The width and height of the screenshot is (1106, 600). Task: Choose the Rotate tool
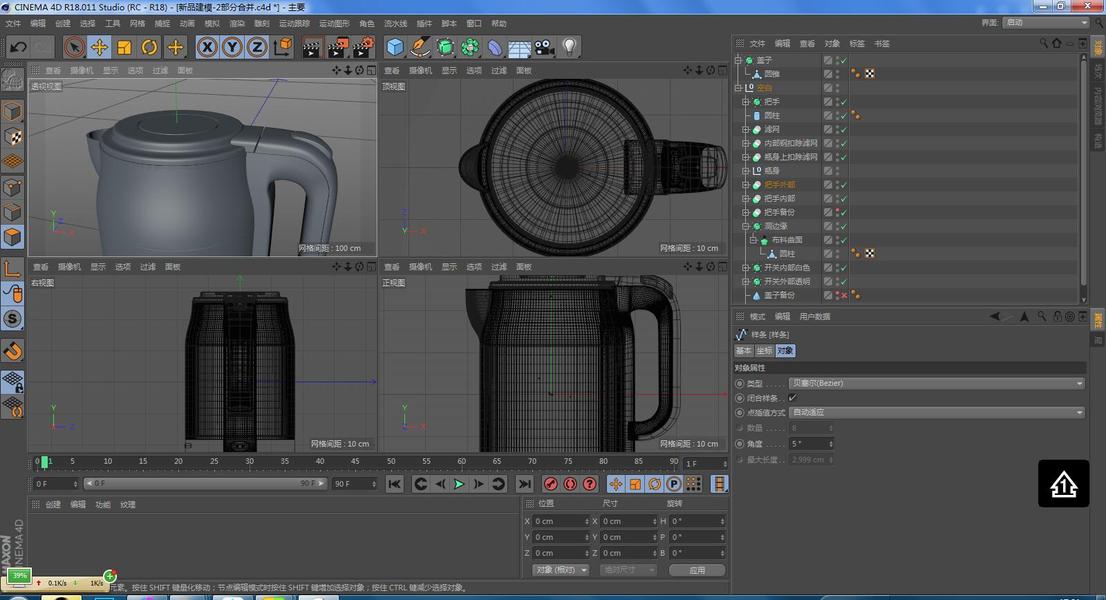click(x=150, y=47)
